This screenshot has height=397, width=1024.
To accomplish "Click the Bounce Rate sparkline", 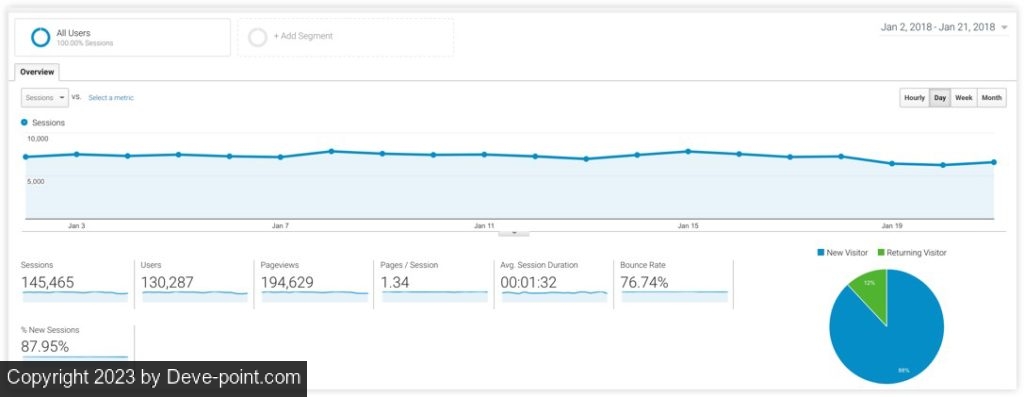I will pyautogui.click(x=675, y=296).
